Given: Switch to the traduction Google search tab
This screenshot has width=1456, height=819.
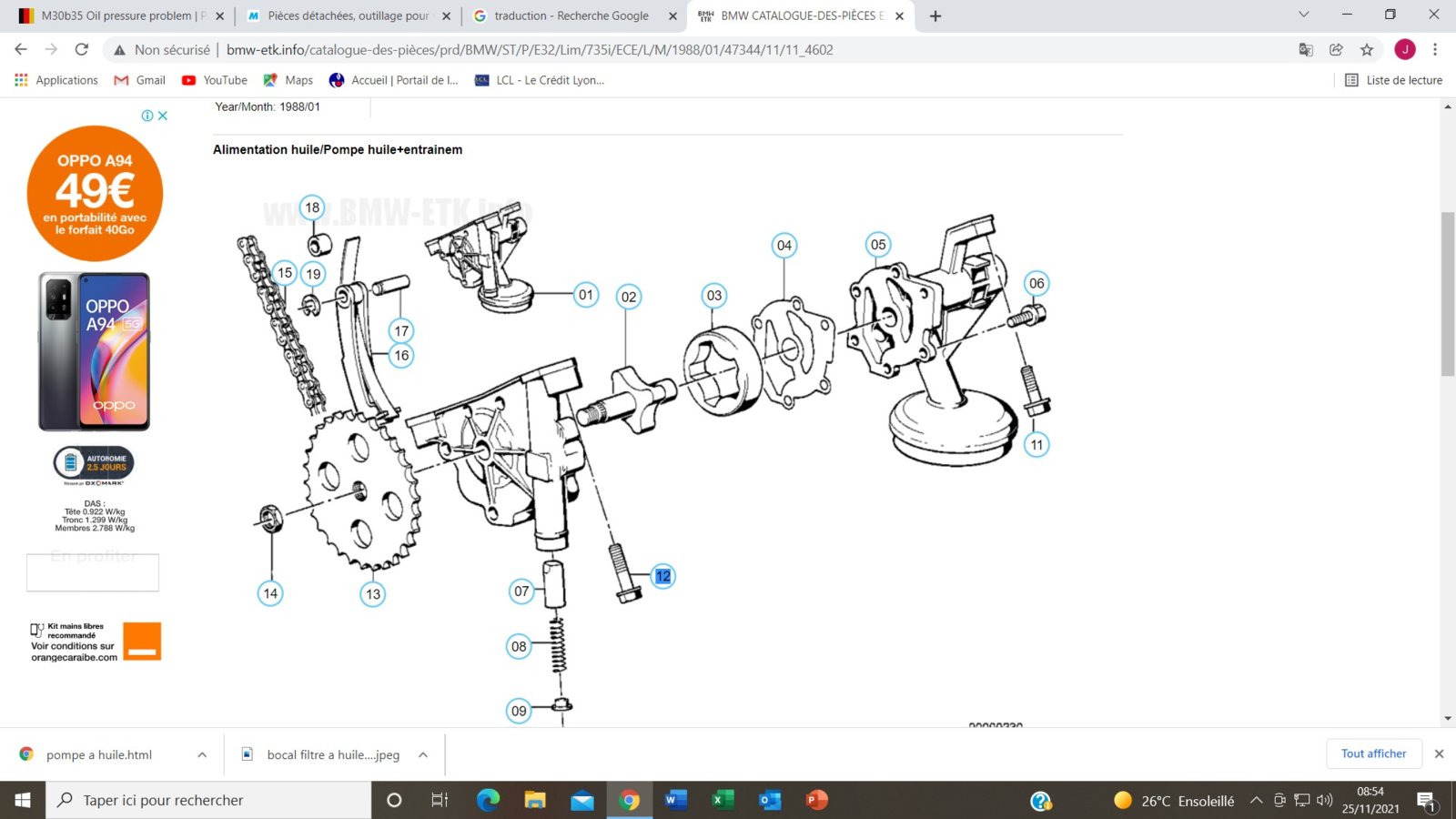Looking at the screenshot, I should click(571, 15).
